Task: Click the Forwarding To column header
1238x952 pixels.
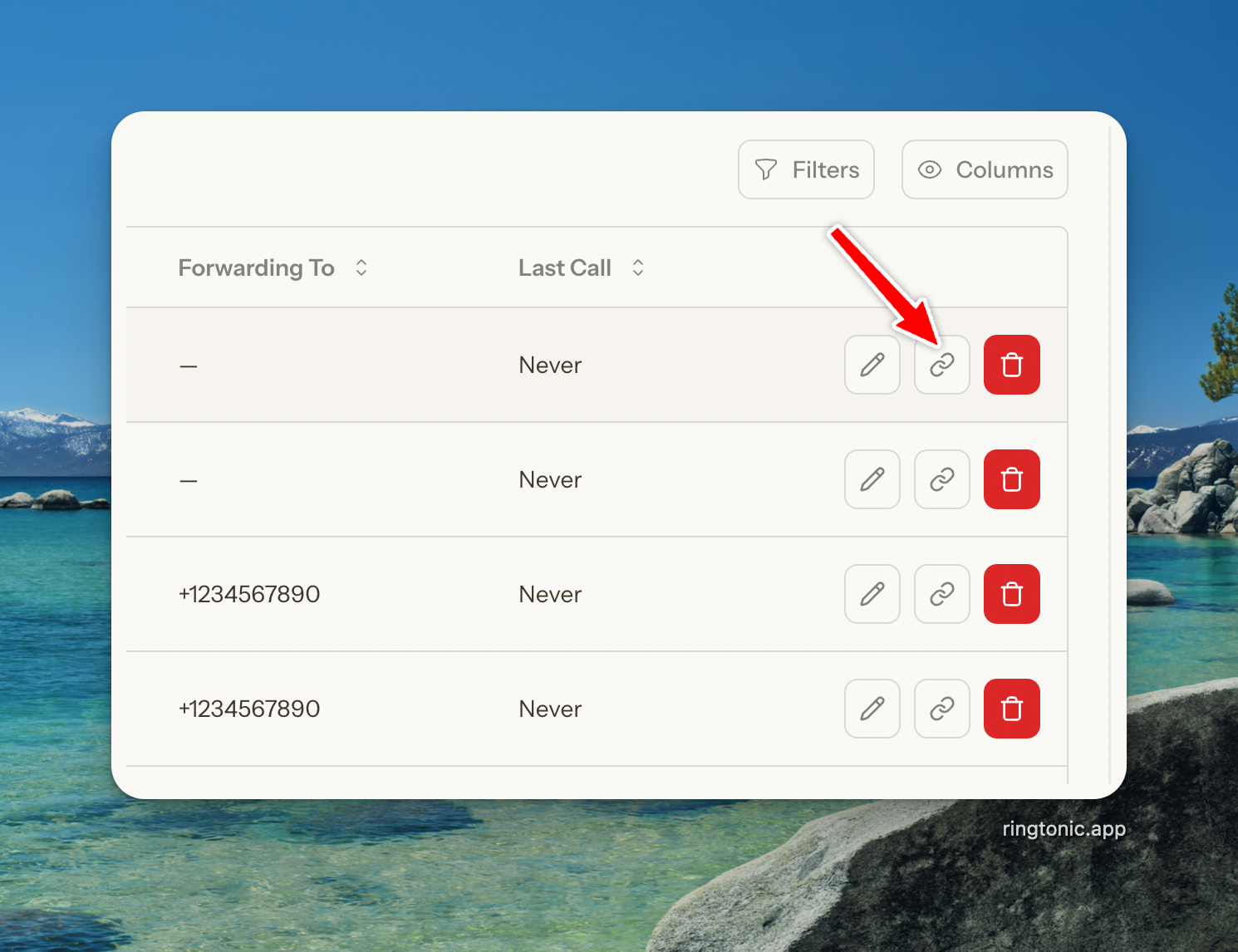Action: pyautogui.click(x=256, y=267)
